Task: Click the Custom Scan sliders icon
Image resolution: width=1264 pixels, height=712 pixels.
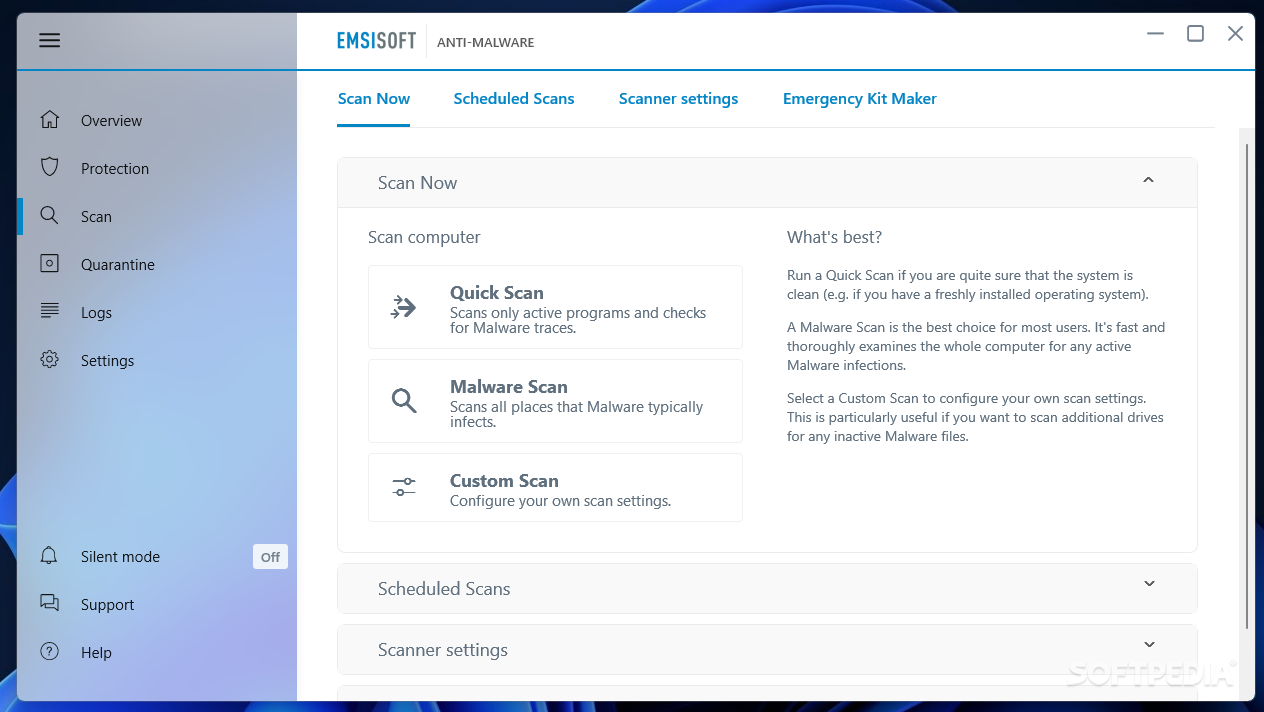Action: 403,487
